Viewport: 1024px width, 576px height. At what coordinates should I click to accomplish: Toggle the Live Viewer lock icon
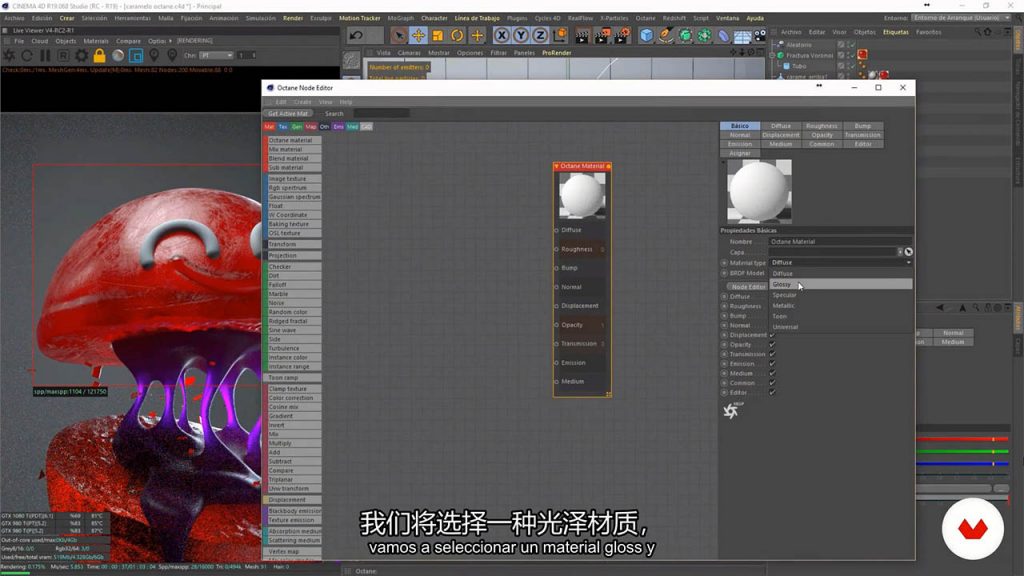[x=99, y=56]
